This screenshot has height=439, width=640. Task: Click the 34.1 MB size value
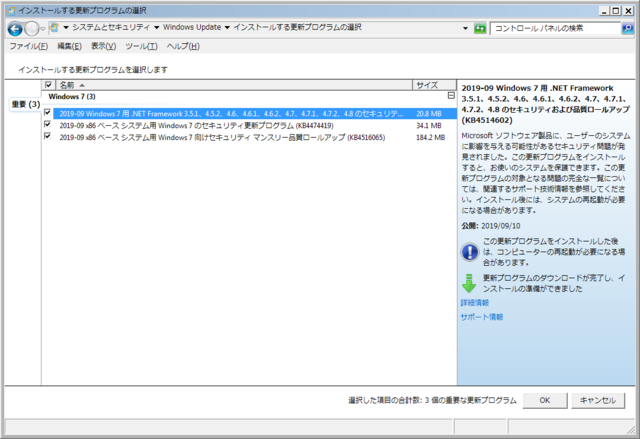pyautogui.click(x=429, y=126)
